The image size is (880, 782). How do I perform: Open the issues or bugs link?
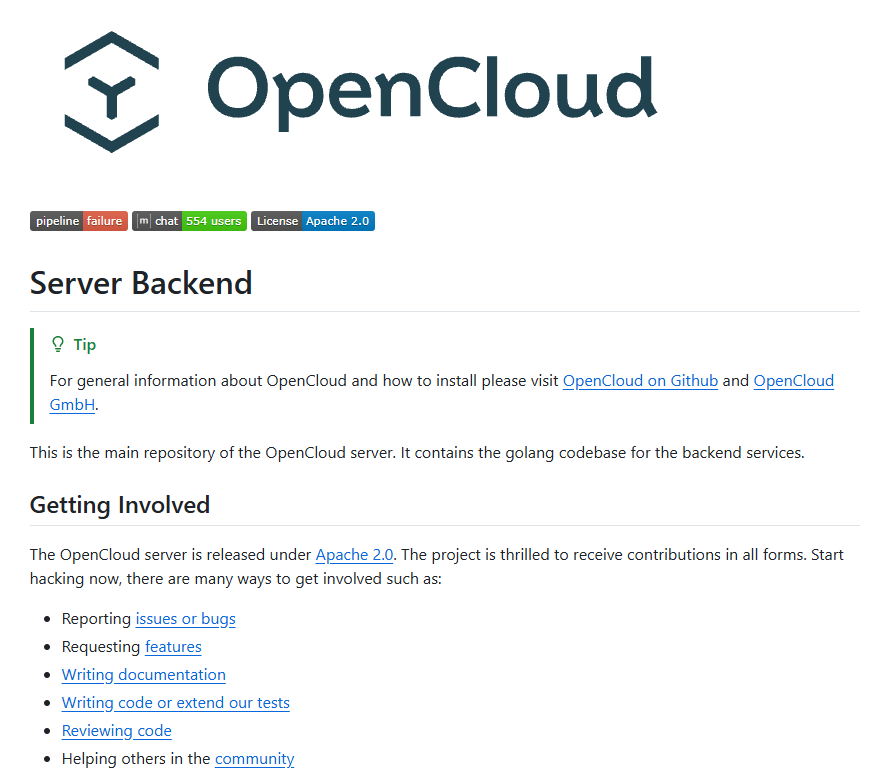pyautogui.click(x=185, y=618)
